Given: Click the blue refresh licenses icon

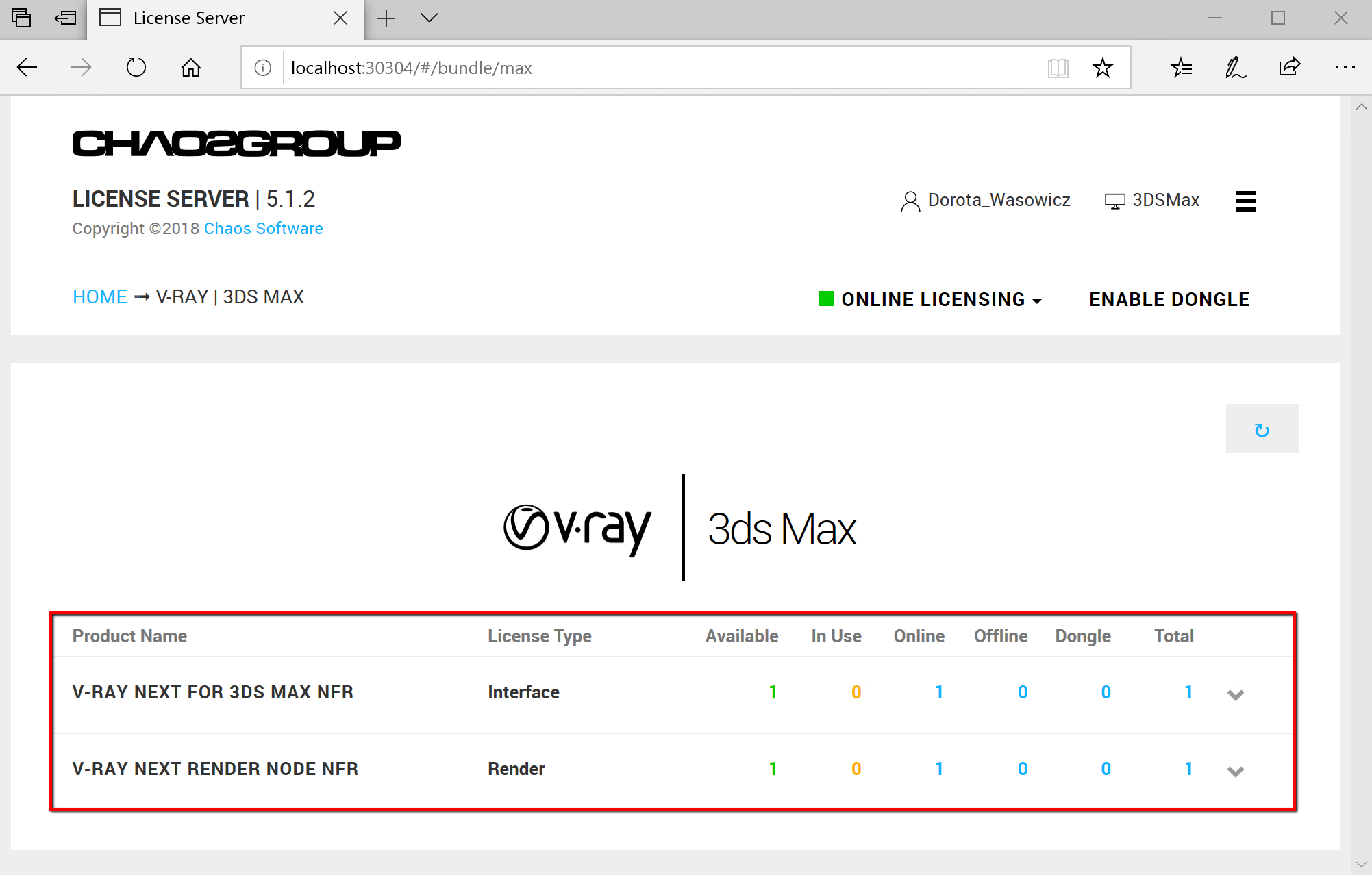Looking at the screenshot, I should (x=1262, y=429).
